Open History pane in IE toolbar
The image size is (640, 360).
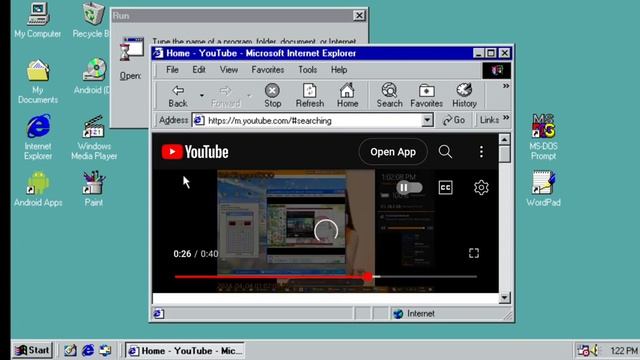coord(464,96)
